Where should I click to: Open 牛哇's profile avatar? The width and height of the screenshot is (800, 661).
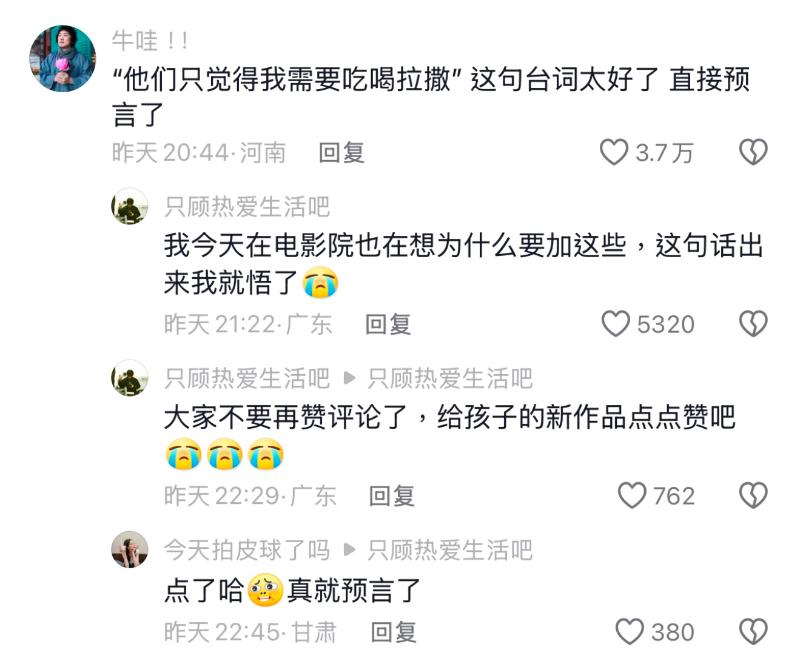tap(62, 58)
